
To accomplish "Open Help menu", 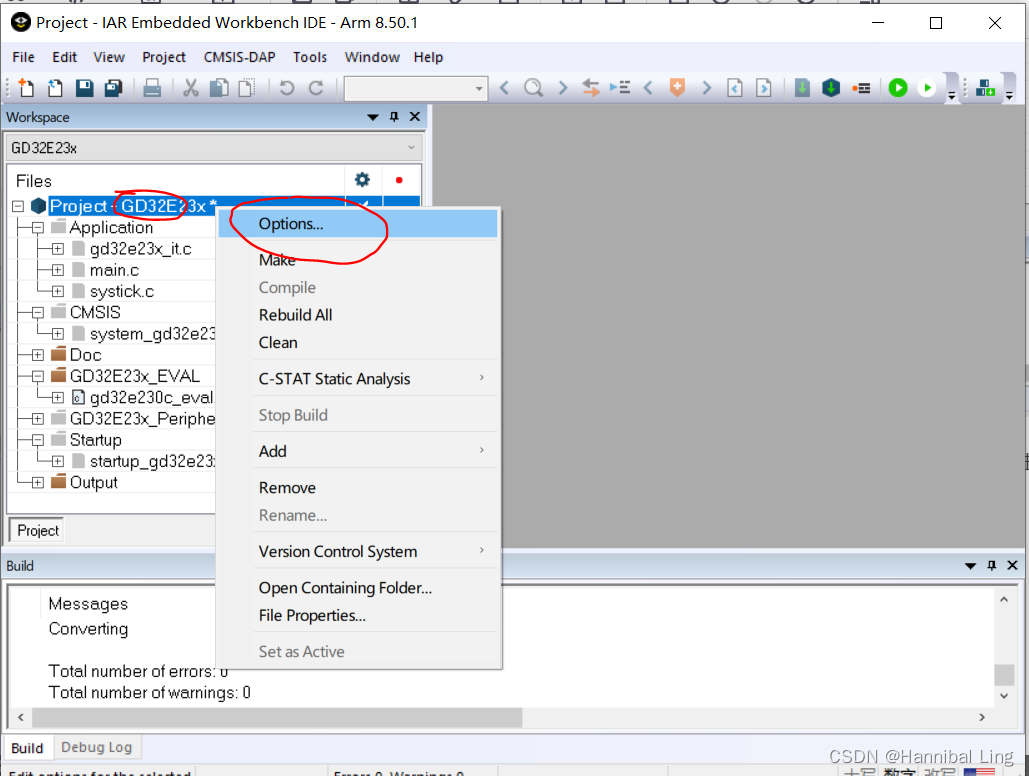I will pos(428,57).
